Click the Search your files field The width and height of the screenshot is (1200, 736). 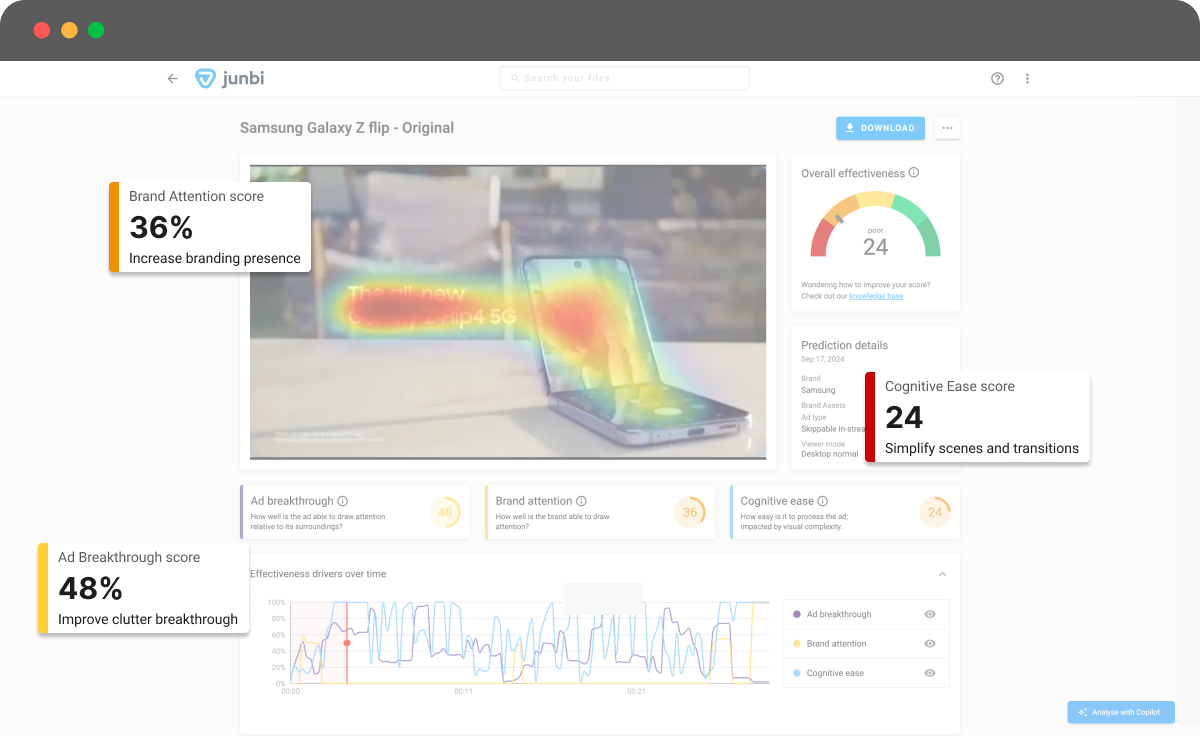pos(624,77)
